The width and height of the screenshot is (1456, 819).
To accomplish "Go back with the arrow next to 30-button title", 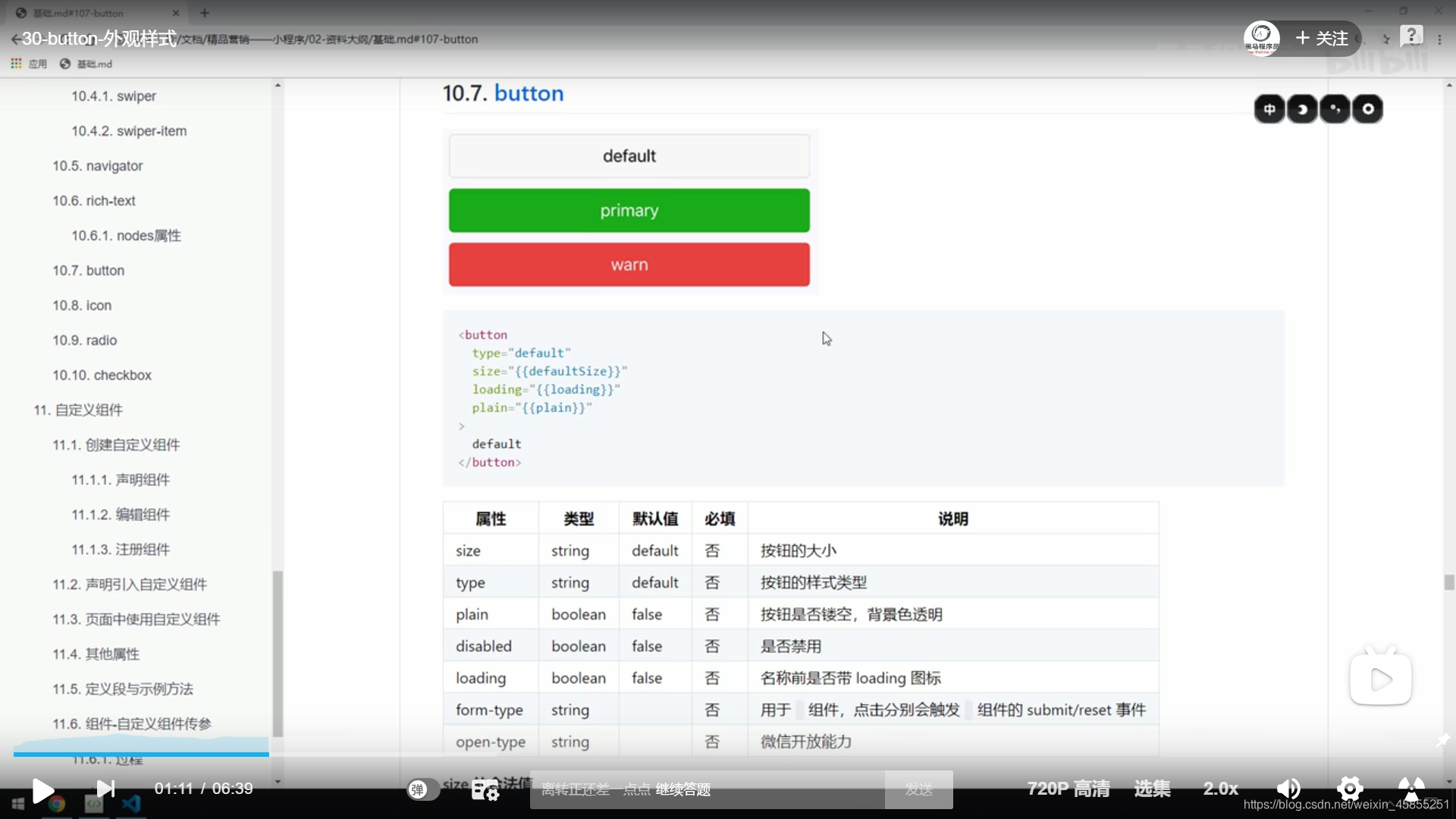I will point(15,39).
